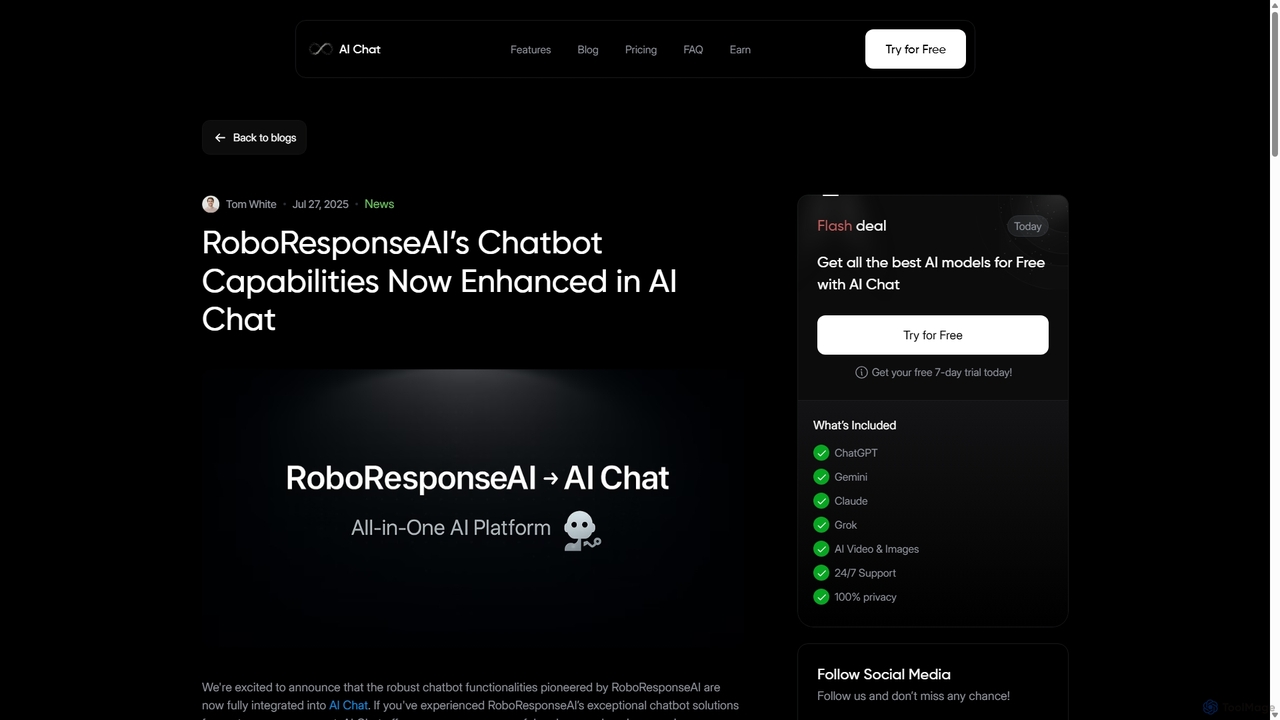Open the Blog nav item
This screenshot has height=720, width=1280.
coord(588,49)
